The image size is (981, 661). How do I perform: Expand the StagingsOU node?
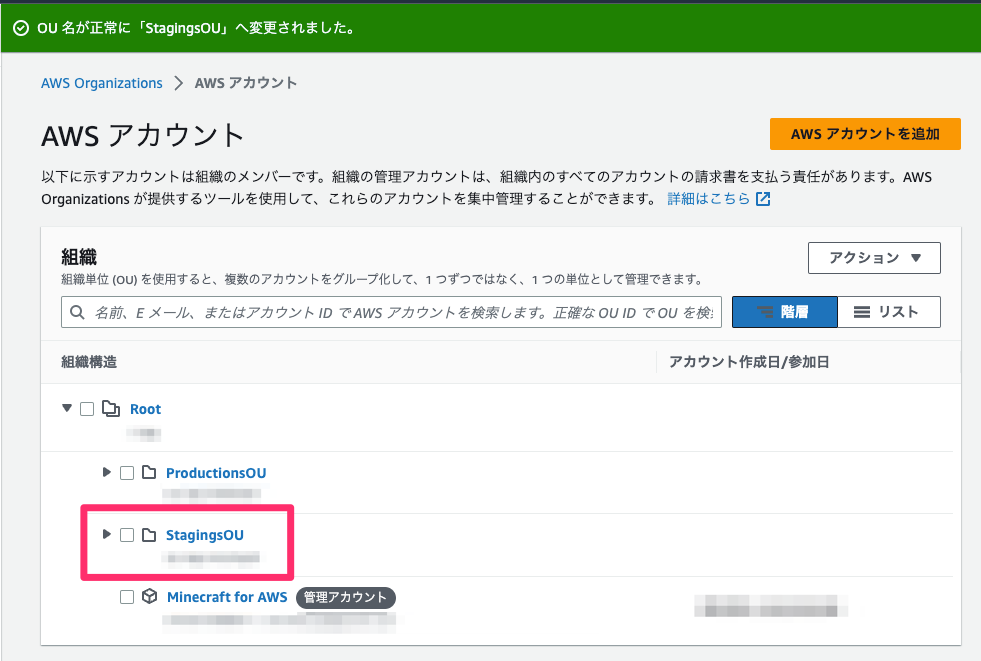pos(106,534)
